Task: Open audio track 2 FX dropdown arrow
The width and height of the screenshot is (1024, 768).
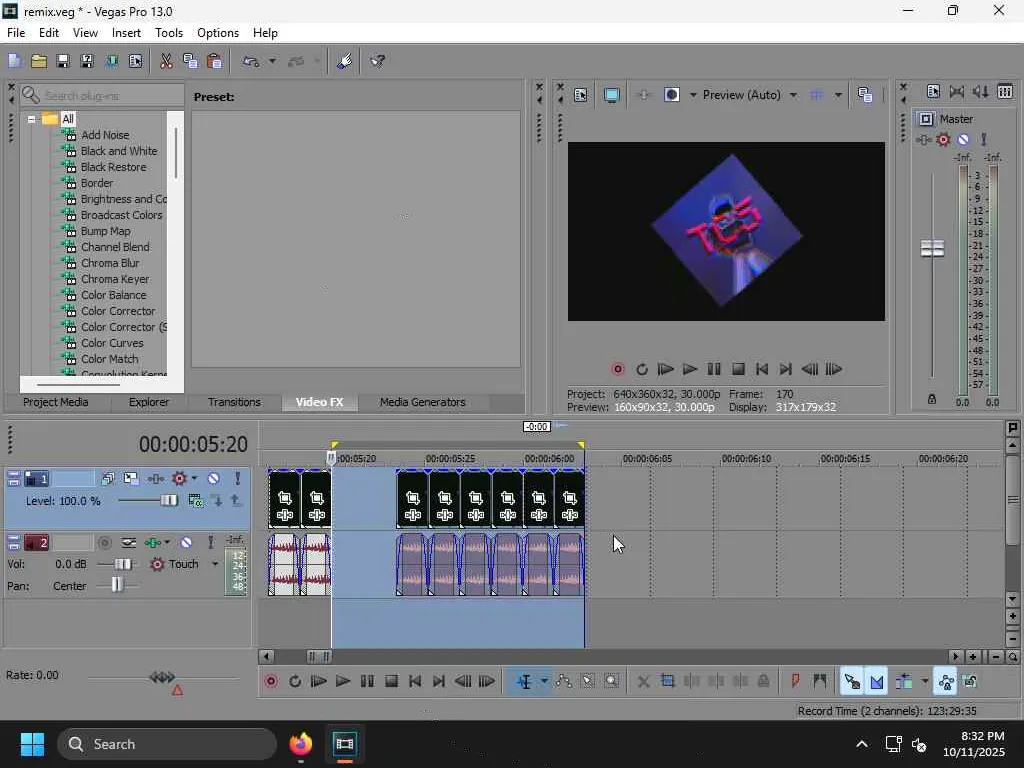Action: (x=167, y=543)
